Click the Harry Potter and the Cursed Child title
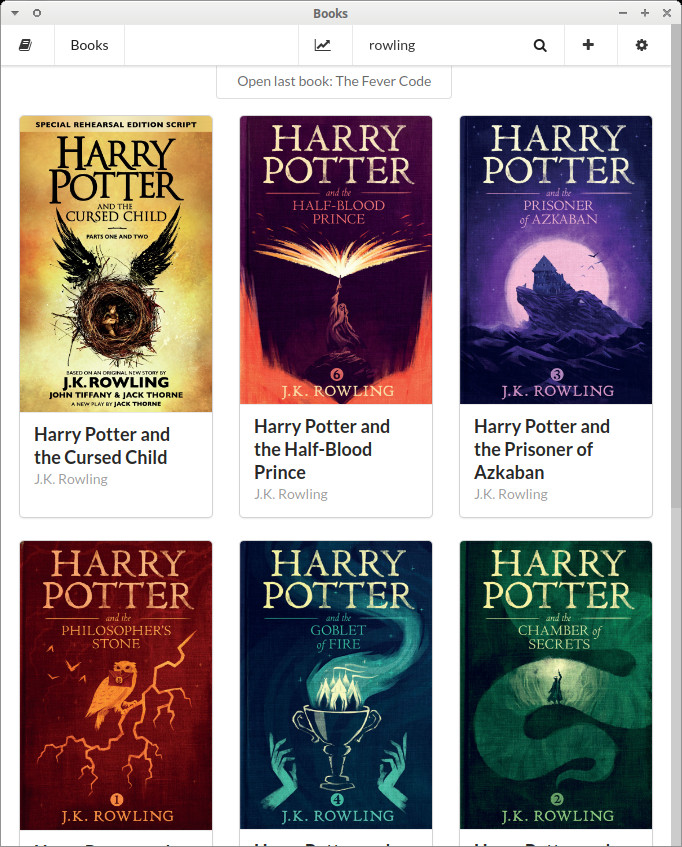The image size is (682, 847). pos(102,446)
